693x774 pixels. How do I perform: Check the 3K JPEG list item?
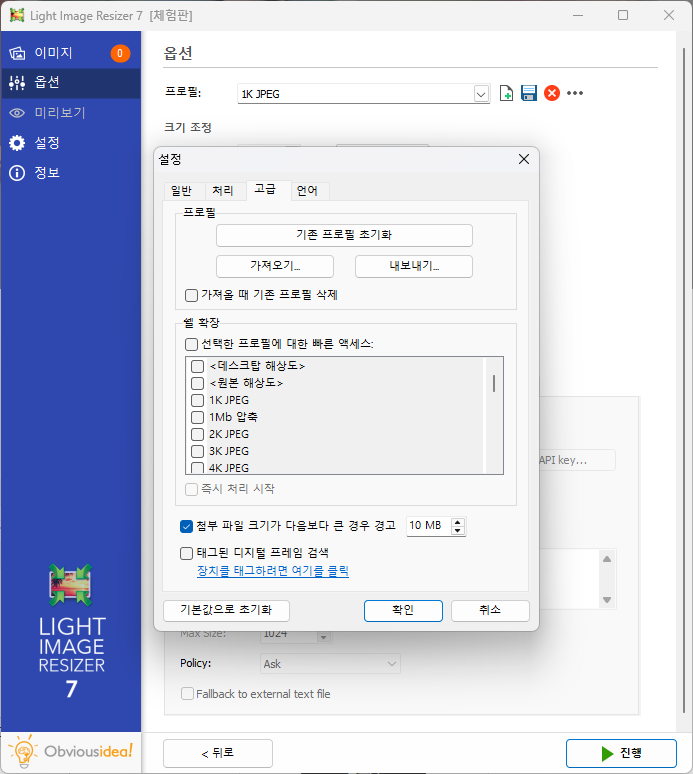coord(197,451)
